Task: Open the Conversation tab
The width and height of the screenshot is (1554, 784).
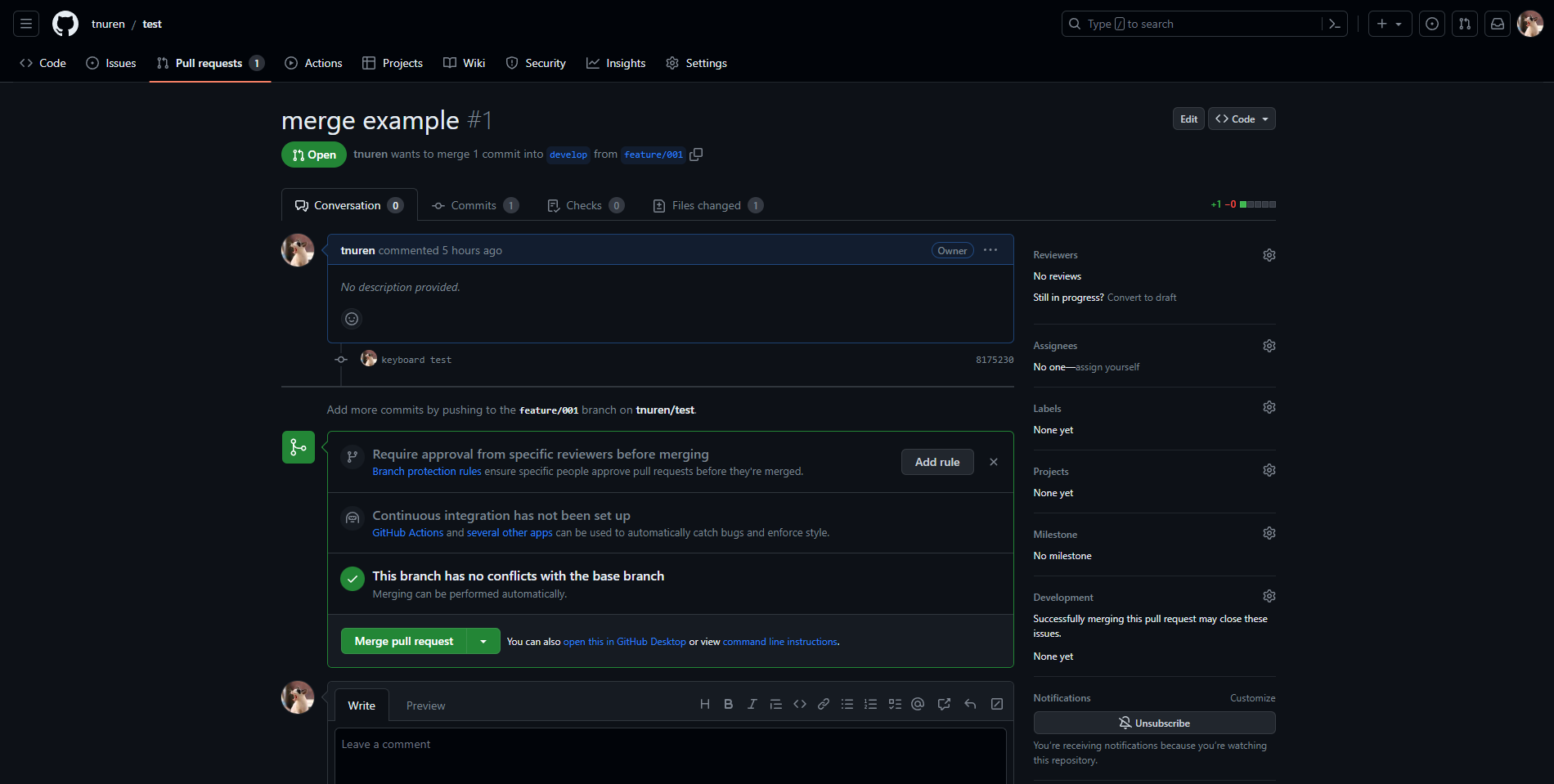Action: [x=349, y=205]
